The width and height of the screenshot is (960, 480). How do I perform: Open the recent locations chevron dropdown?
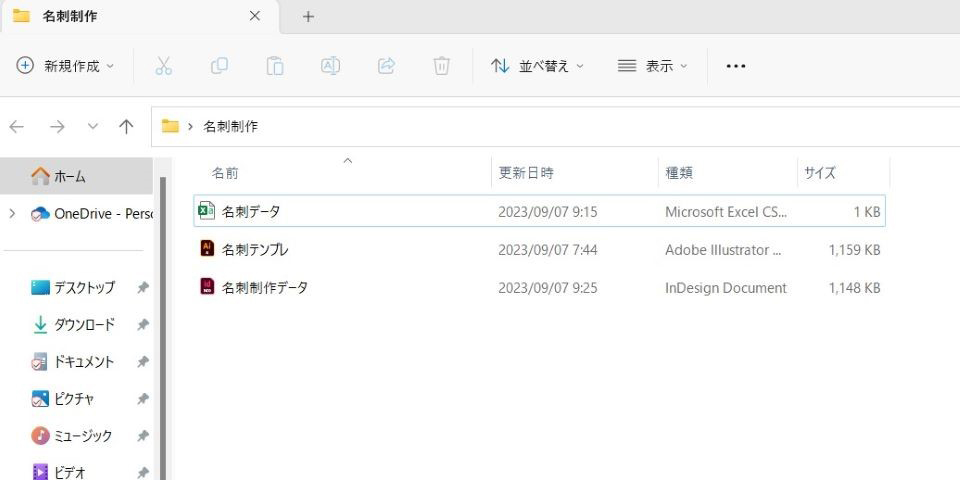93,127
